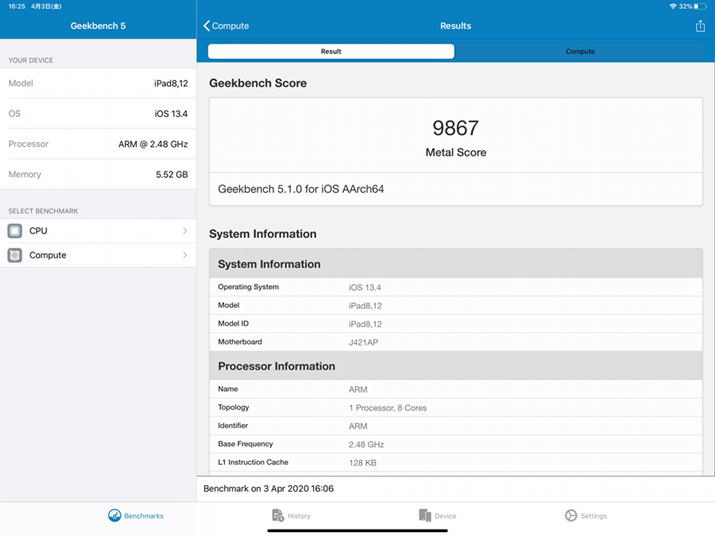The height and width of the screenshot is (536, 715).
Task: Tap the Processor ARM @ 2.48 GHz row
Action: click(98, 144)
